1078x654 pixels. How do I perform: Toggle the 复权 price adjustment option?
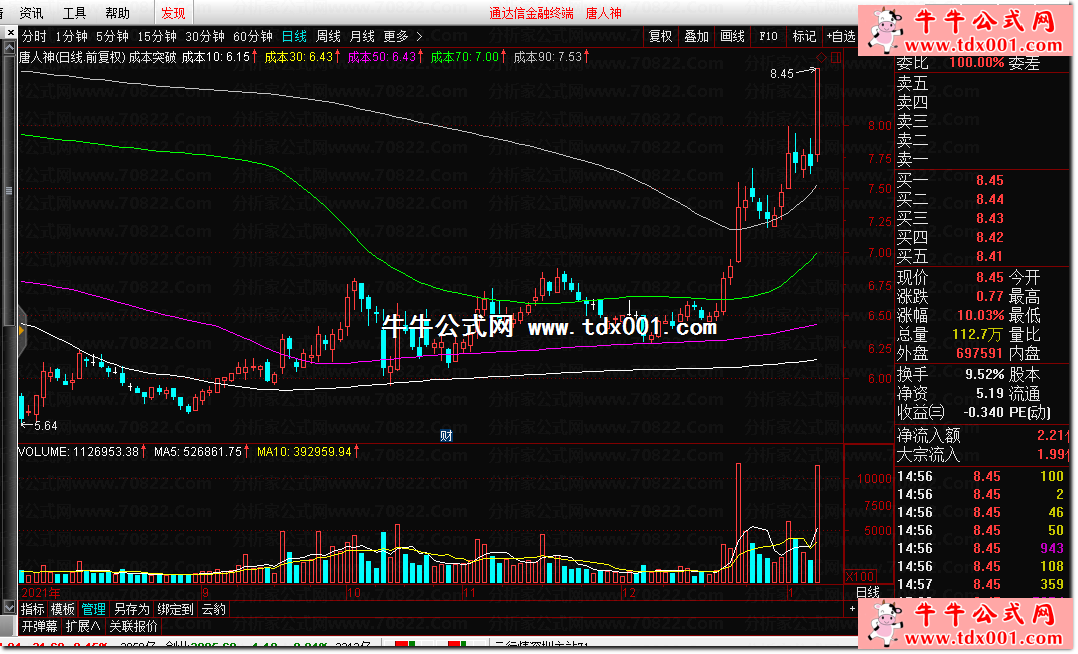(x=660, y=37)
